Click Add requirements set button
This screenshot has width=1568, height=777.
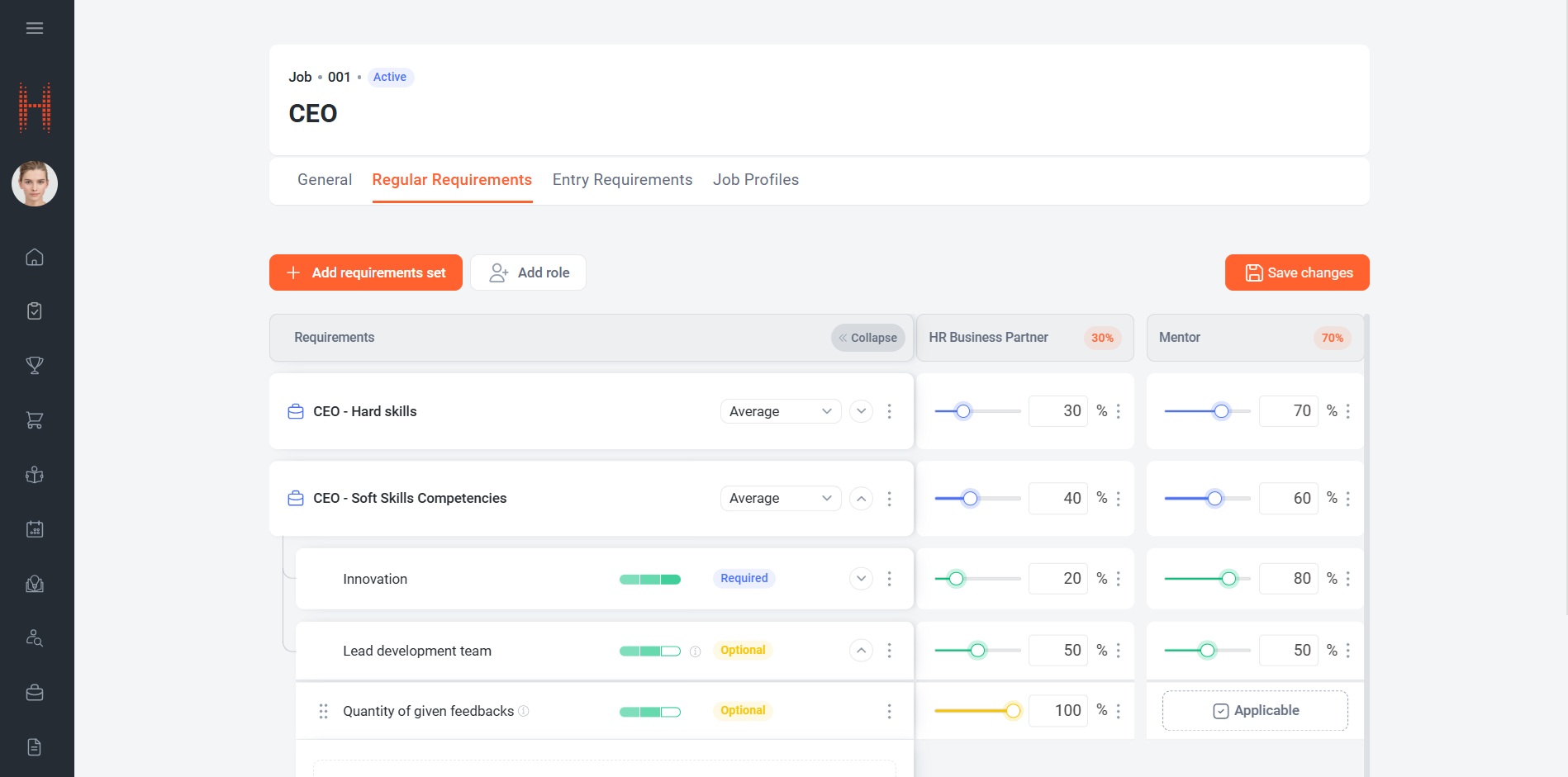(x=366, y=272)
